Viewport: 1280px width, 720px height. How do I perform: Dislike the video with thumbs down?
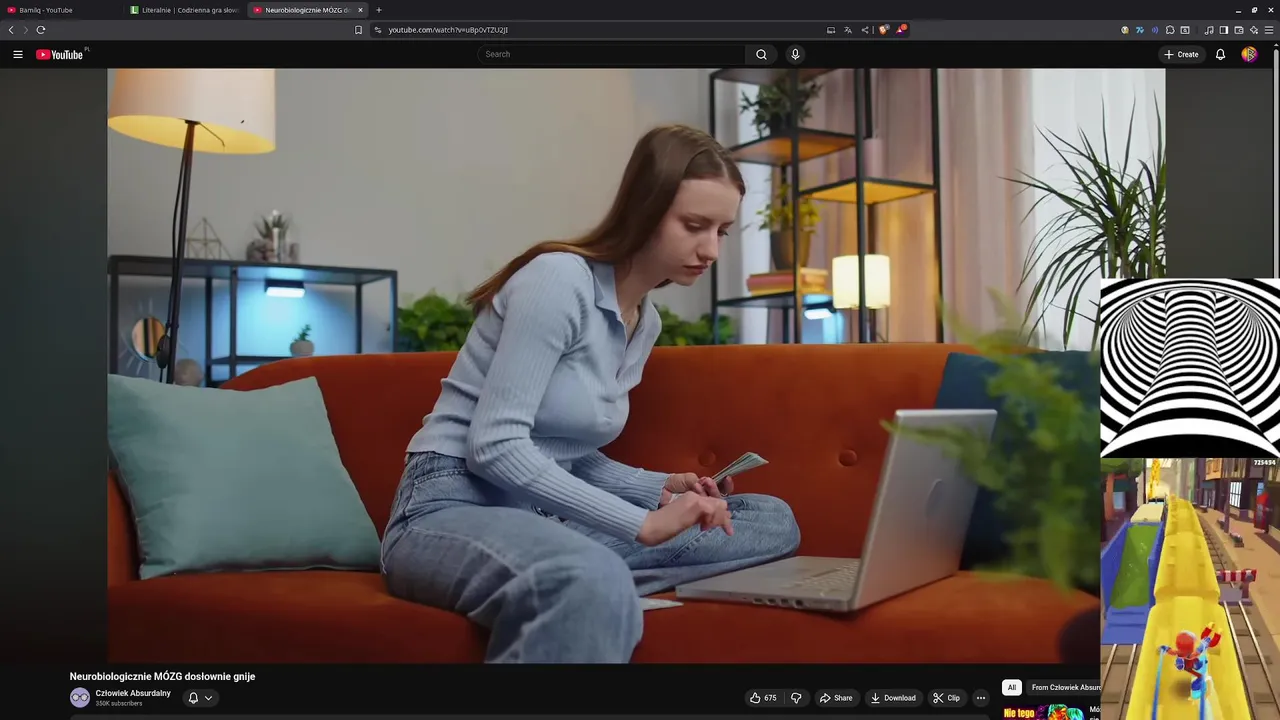797,698
